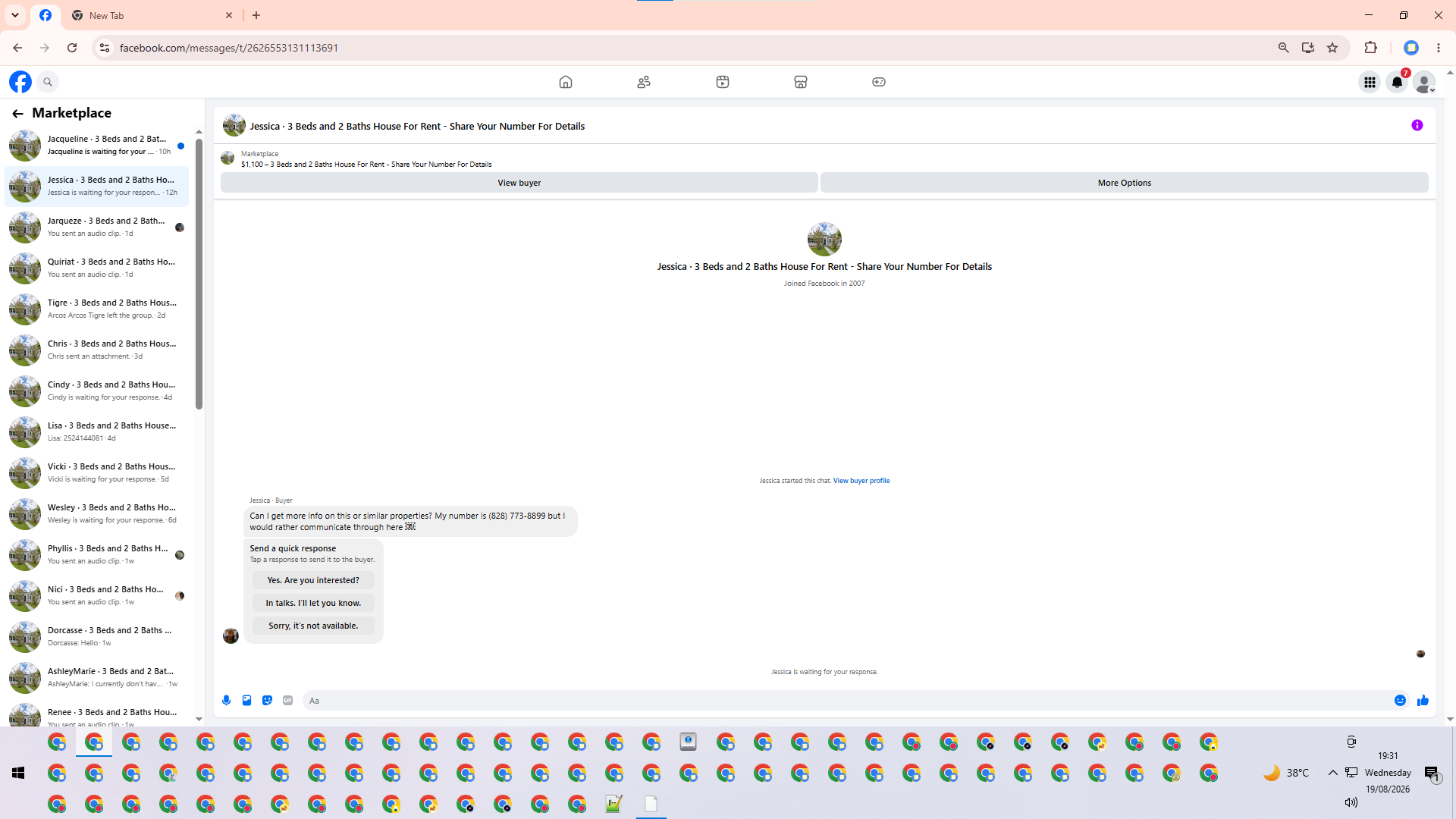
Task: Open Chrome zoom magnifier icon
Action: [x=1283, y=48]
